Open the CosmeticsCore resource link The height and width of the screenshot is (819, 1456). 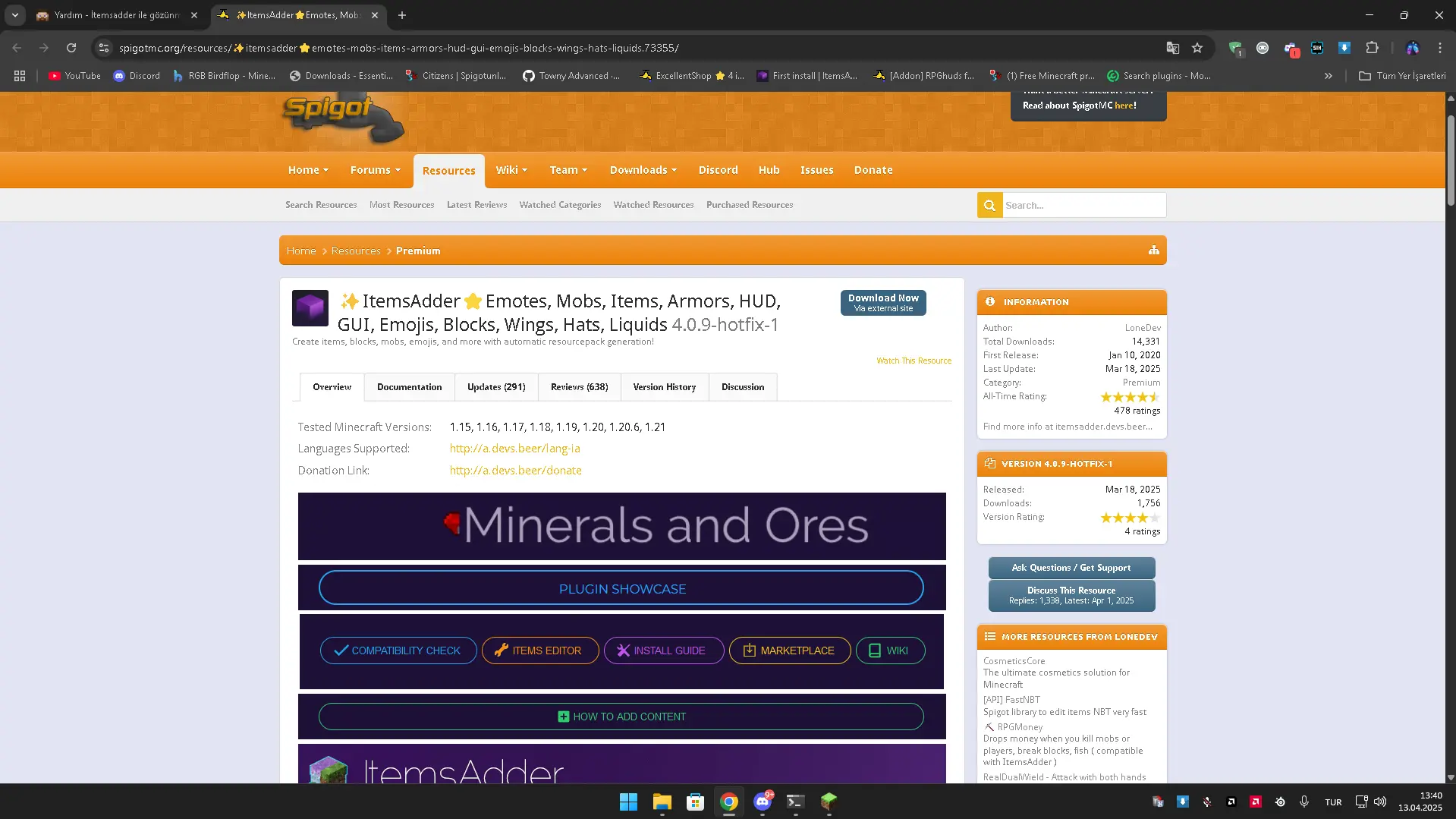(x=1014, y=661)
